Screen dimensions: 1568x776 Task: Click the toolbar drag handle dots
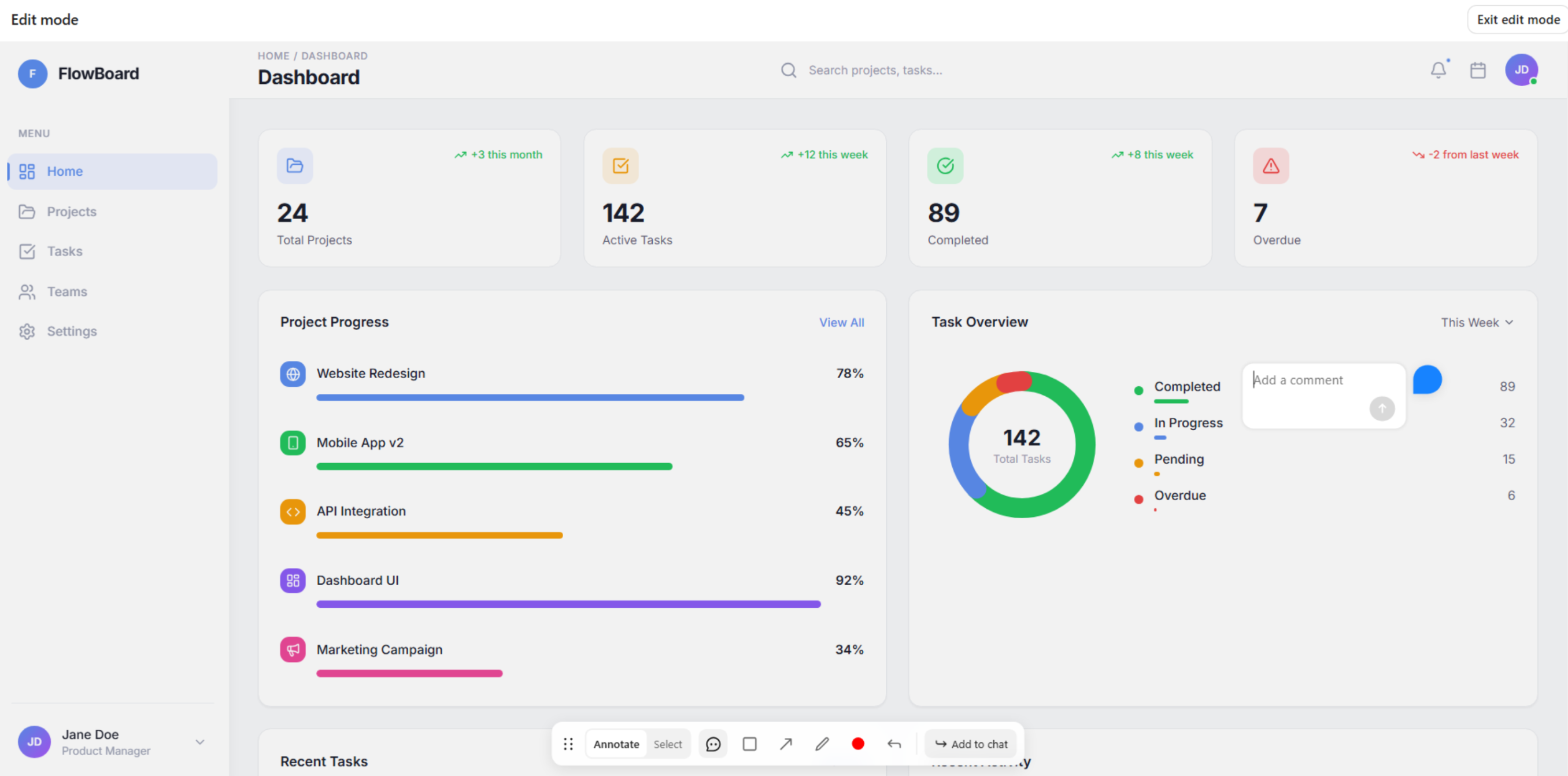[x=568, y=744]
